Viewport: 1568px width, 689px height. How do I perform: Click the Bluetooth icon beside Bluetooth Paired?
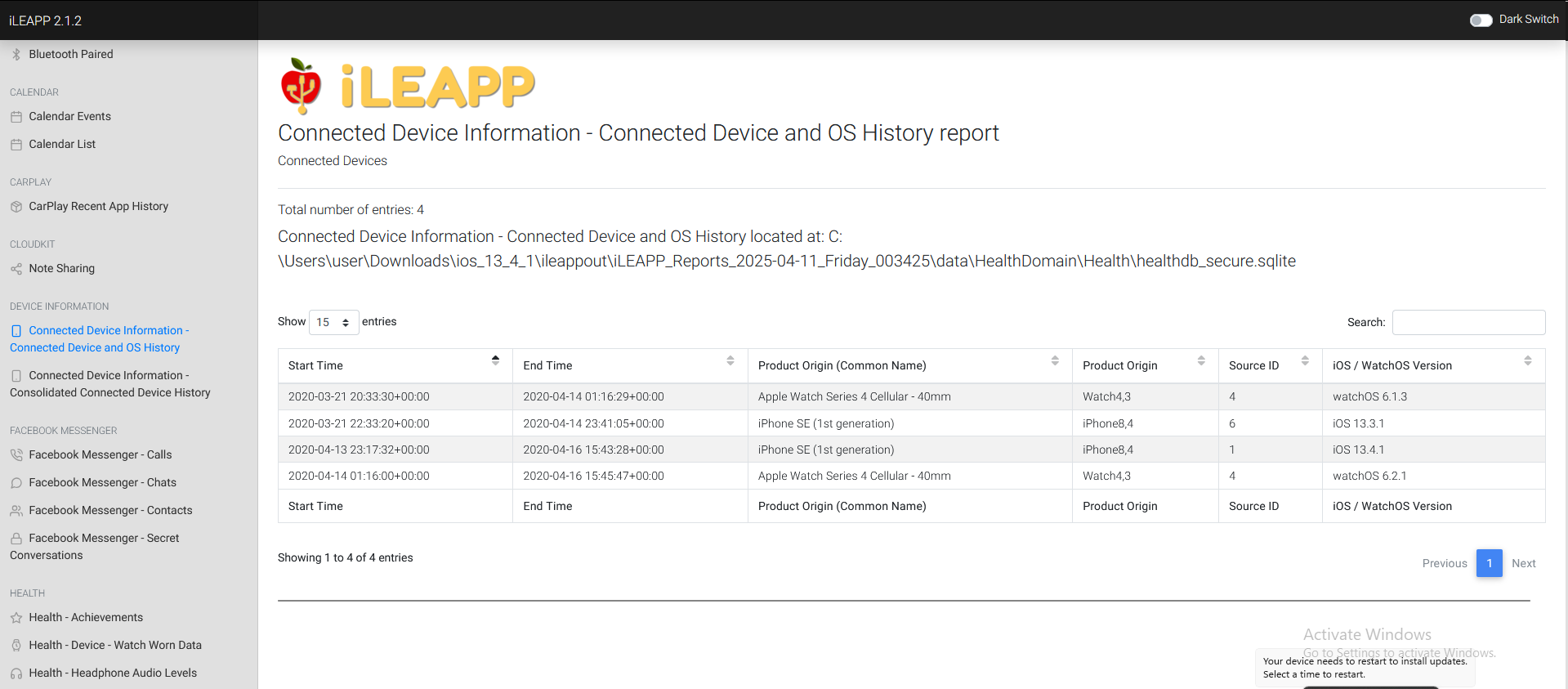[16, 55]
